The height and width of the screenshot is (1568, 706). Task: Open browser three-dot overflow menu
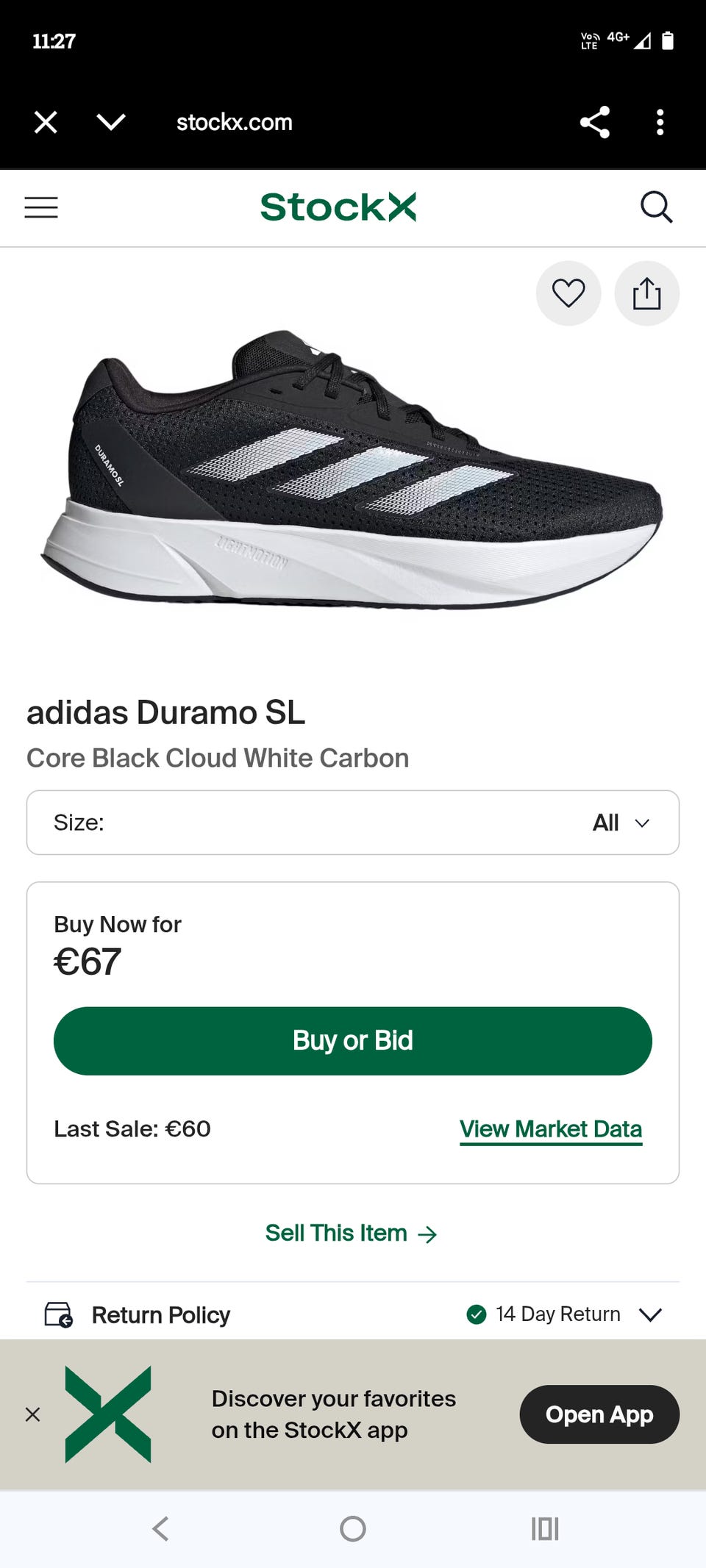pyautogui.click(x=660, y=122)
